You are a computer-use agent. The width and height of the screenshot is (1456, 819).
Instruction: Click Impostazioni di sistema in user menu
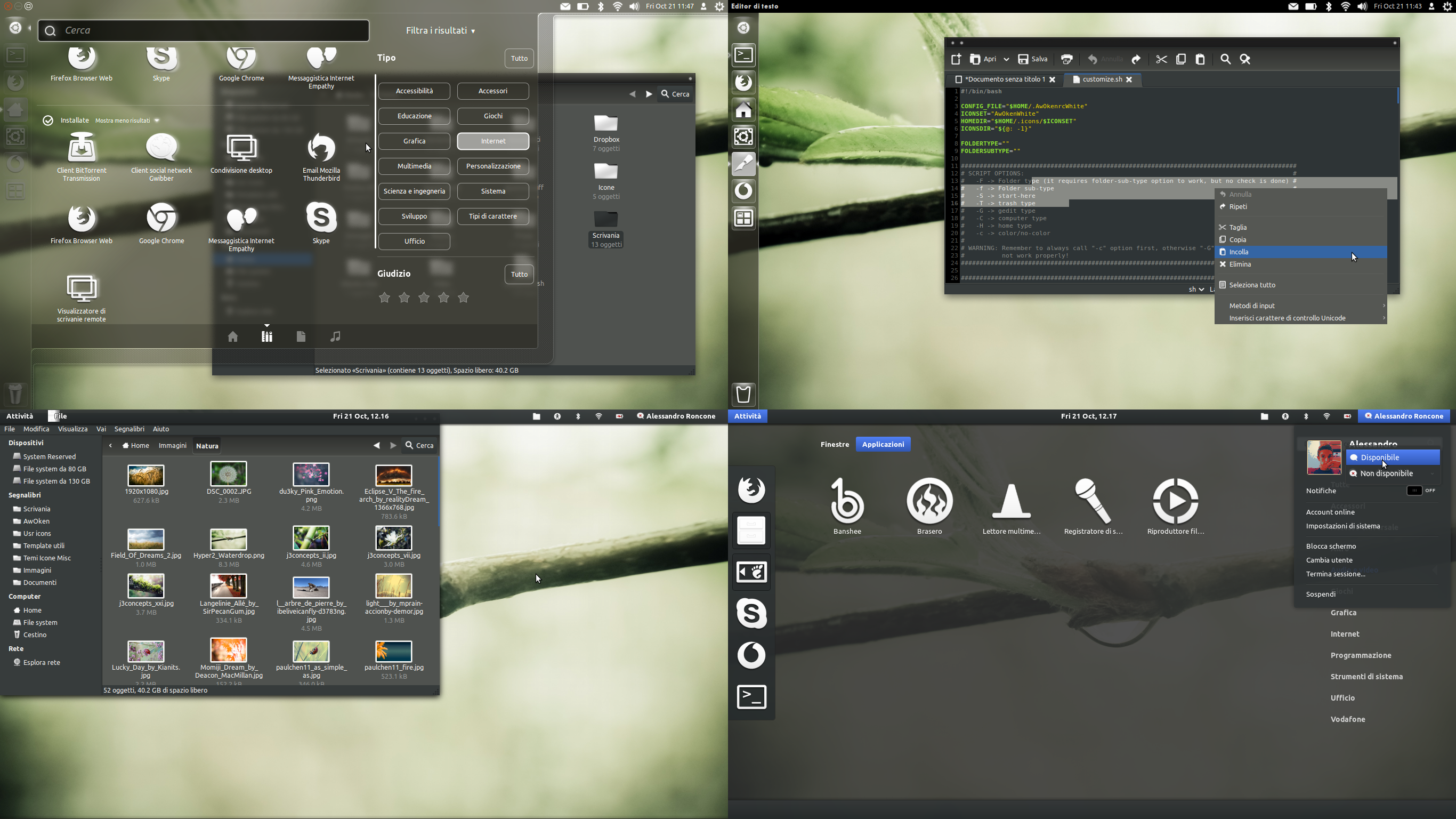(x=1343, y=526)
